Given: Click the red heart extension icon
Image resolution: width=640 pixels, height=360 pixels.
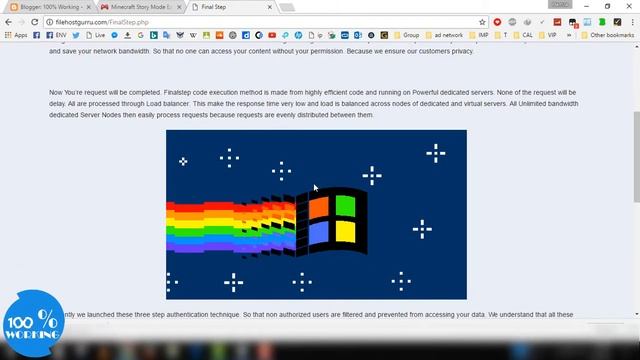Looking at the screenshot, I should (497, 22).
